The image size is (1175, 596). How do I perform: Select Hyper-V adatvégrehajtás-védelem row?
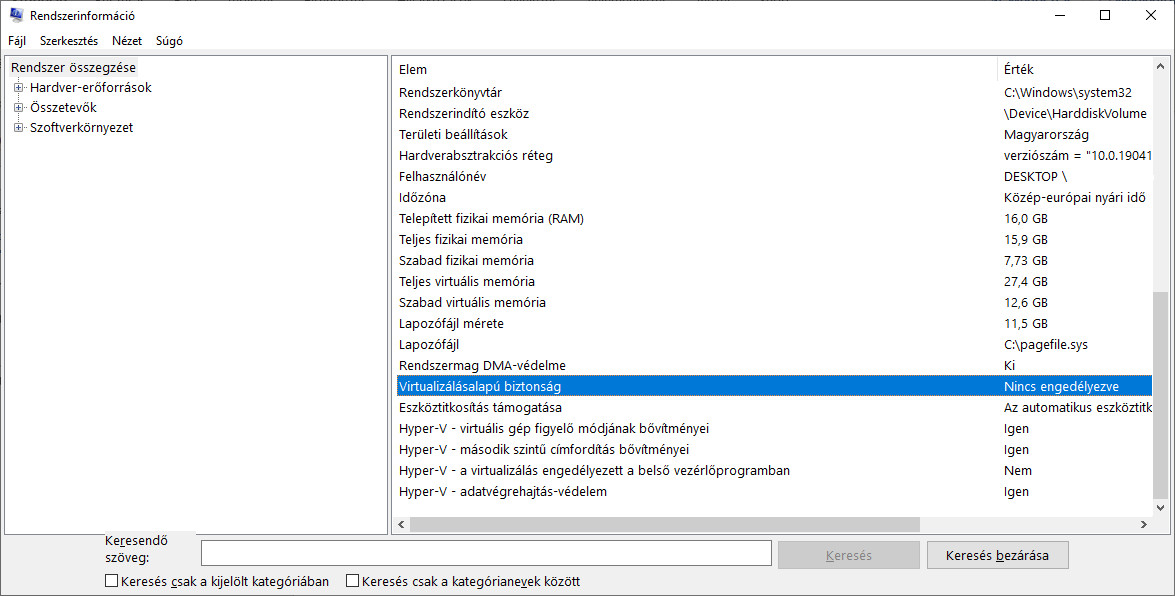[x=773, y=492]
